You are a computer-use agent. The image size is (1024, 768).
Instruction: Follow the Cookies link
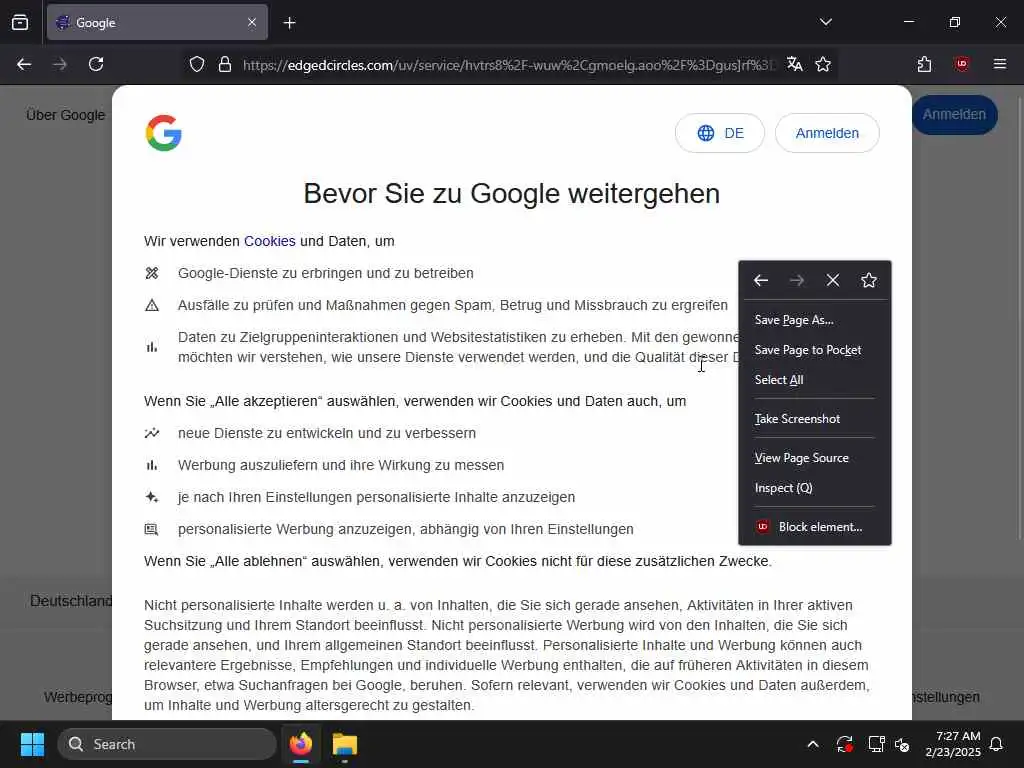(270, 241)
